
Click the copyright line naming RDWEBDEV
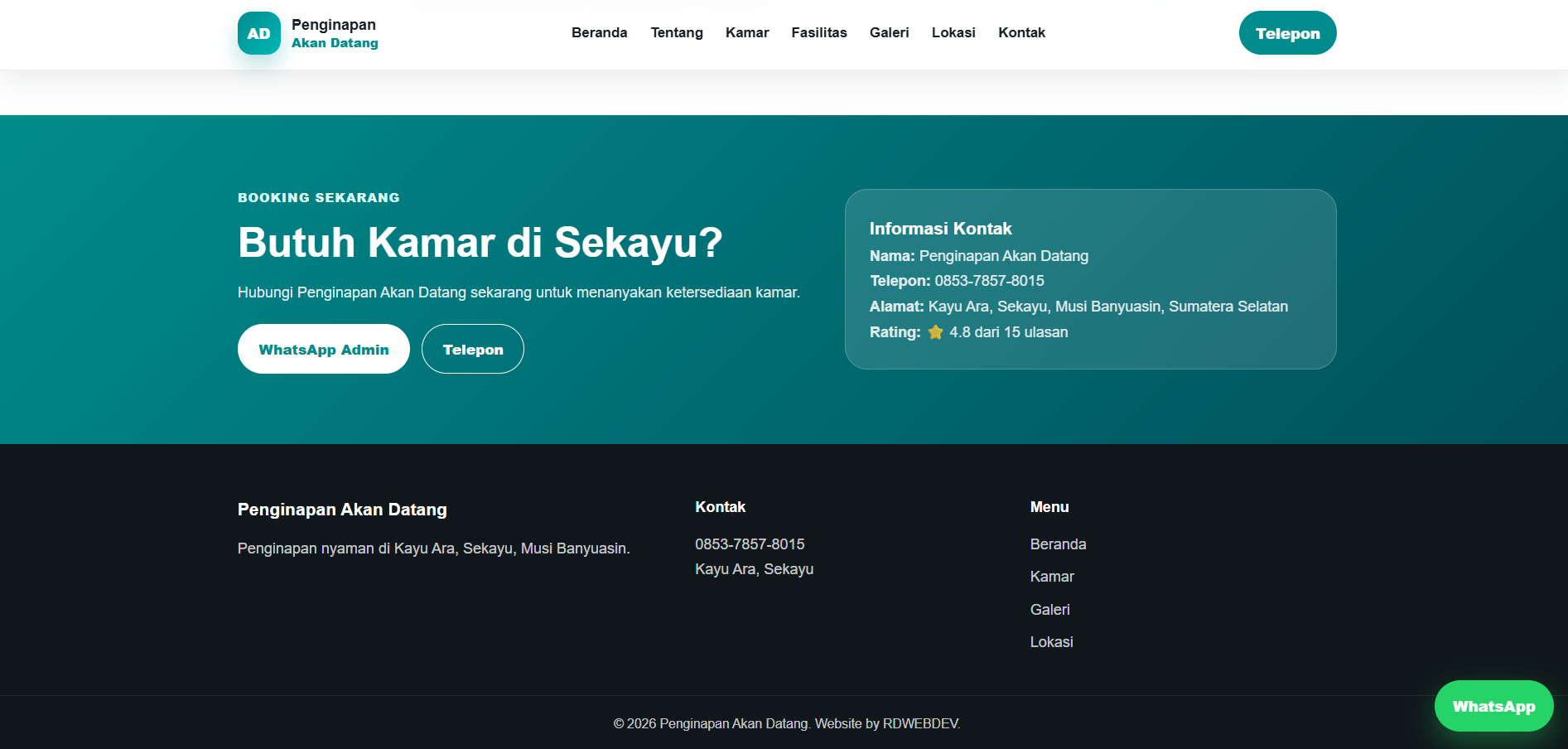click(787, 723)
